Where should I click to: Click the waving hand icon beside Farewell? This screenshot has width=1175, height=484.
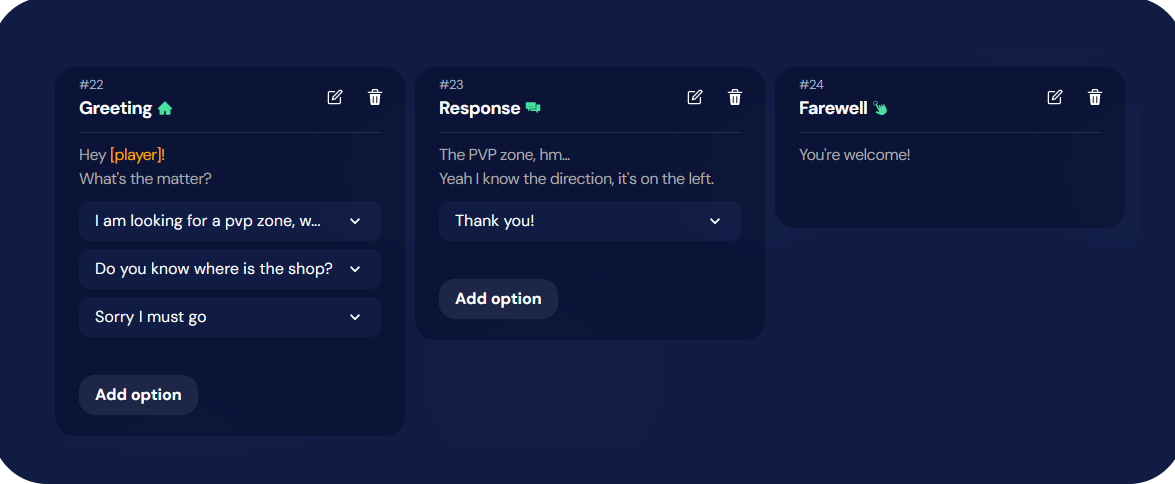point(880,109)
